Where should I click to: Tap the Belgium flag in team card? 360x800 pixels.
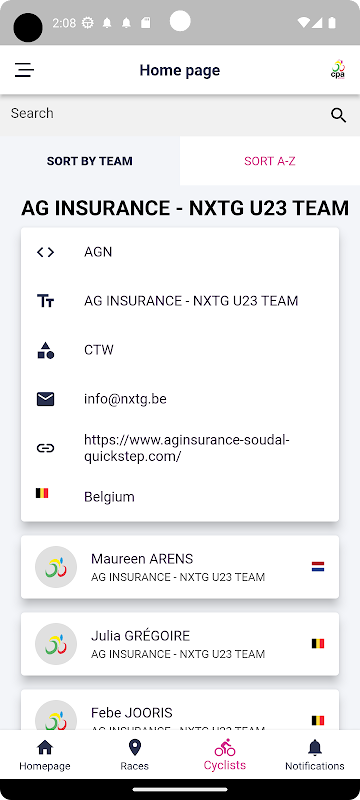42,493
